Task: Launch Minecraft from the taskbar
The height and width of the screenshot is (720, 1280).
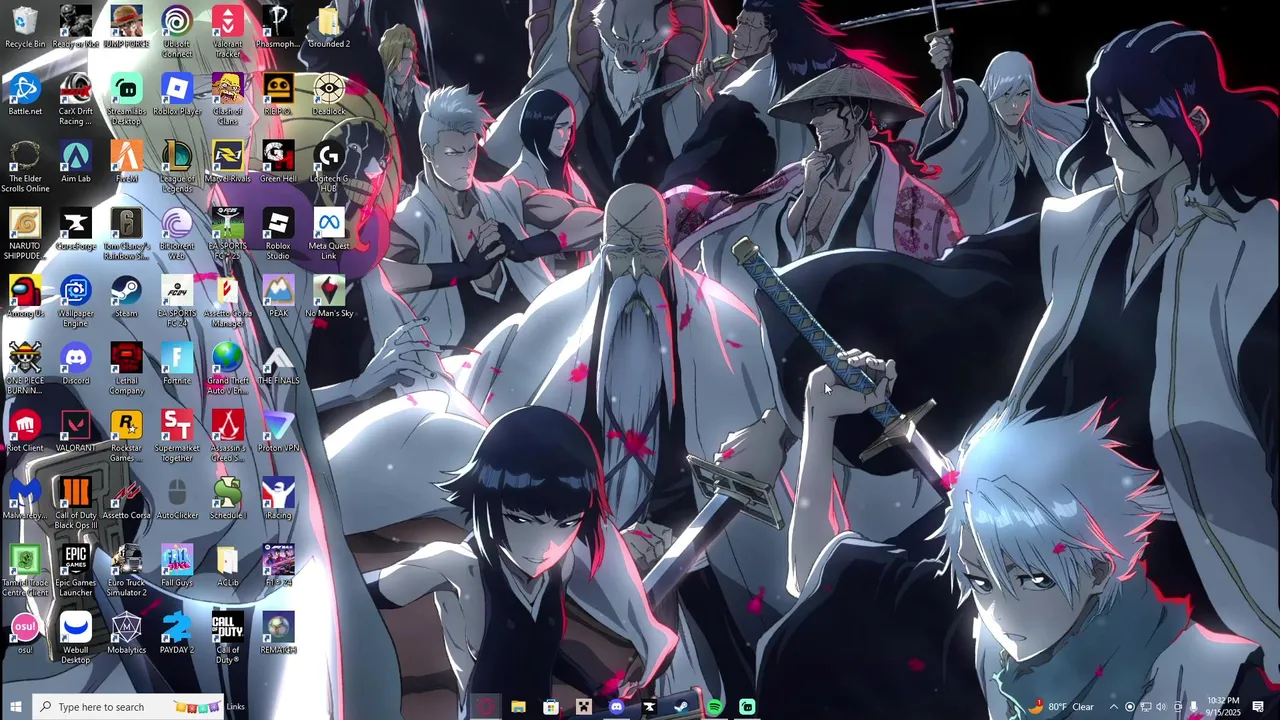Action: [584, 707]
